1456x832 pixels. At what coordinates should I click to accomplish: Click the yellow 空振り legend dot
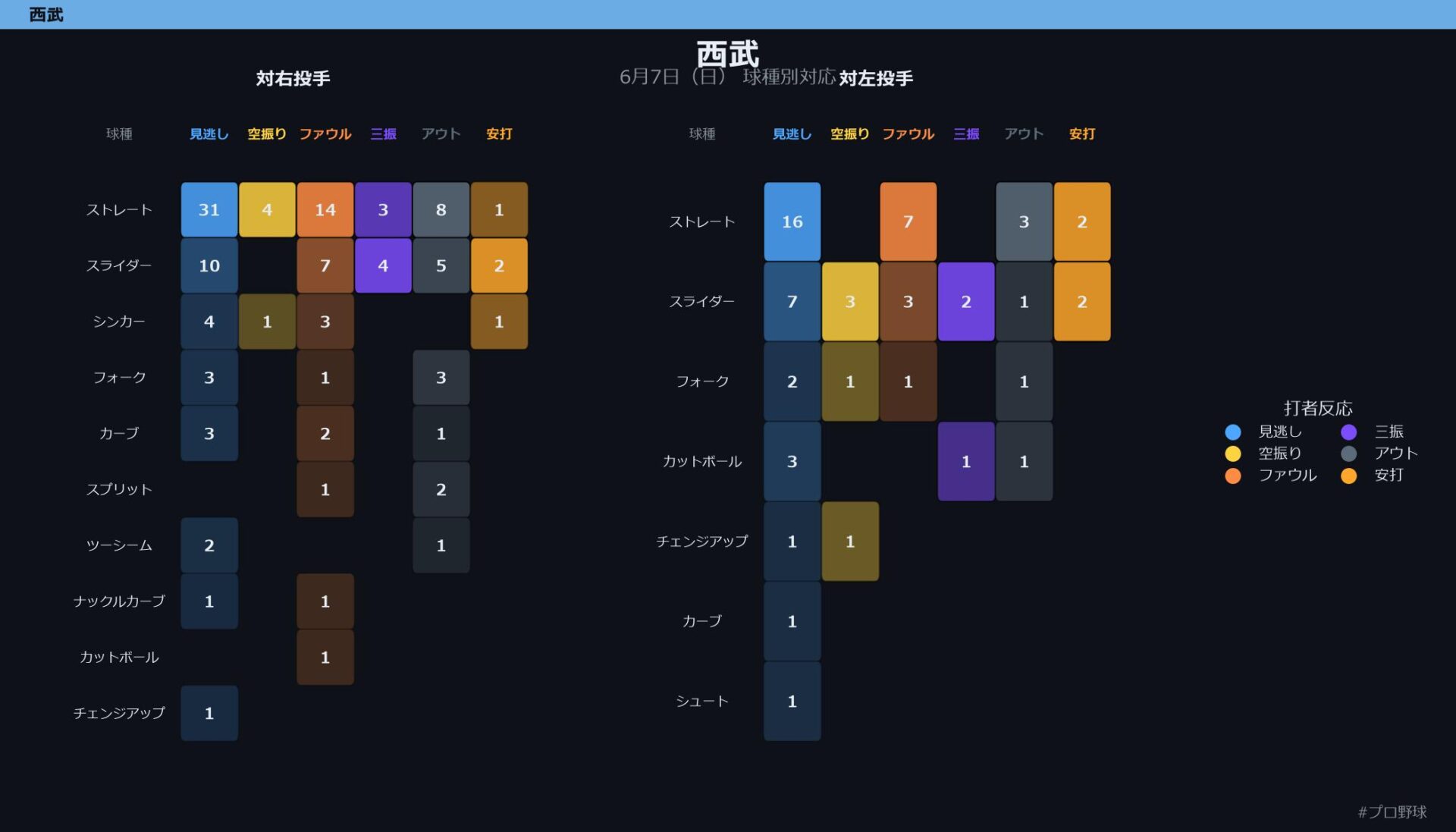pos(1233,454)
